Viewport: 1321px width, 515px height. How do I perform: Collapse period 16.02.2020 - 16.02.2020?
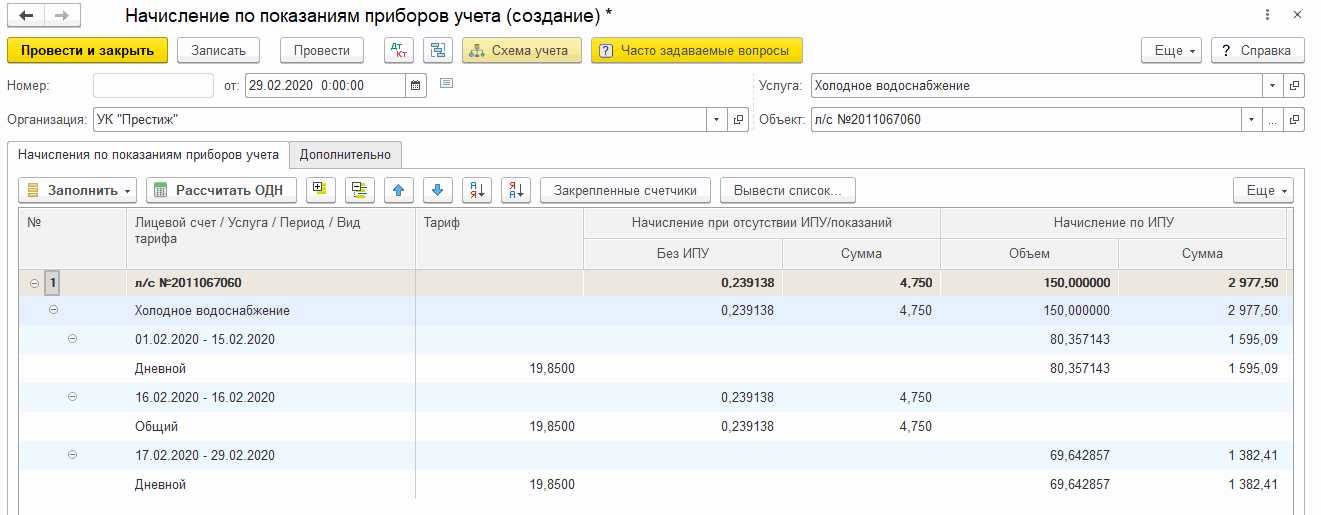(72, 397)
